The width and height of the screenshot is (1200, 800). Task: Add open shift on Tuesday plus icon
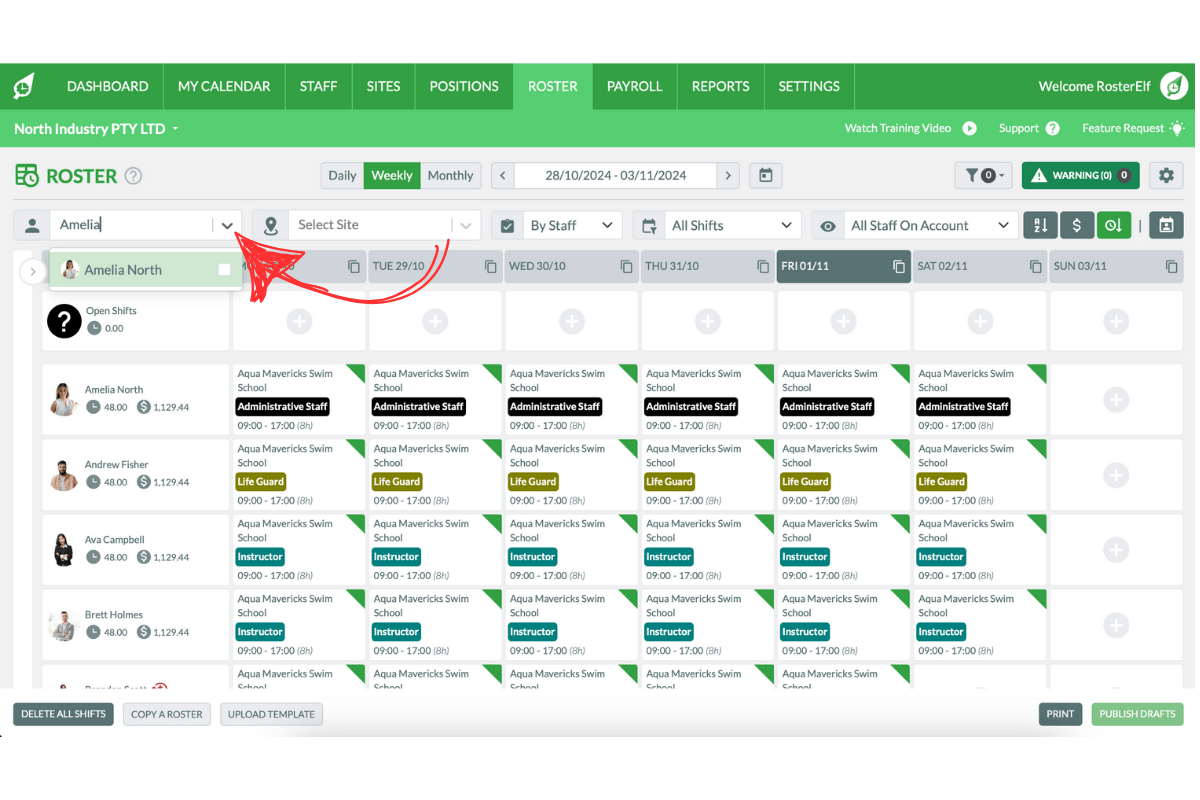(x=435, y=321)
